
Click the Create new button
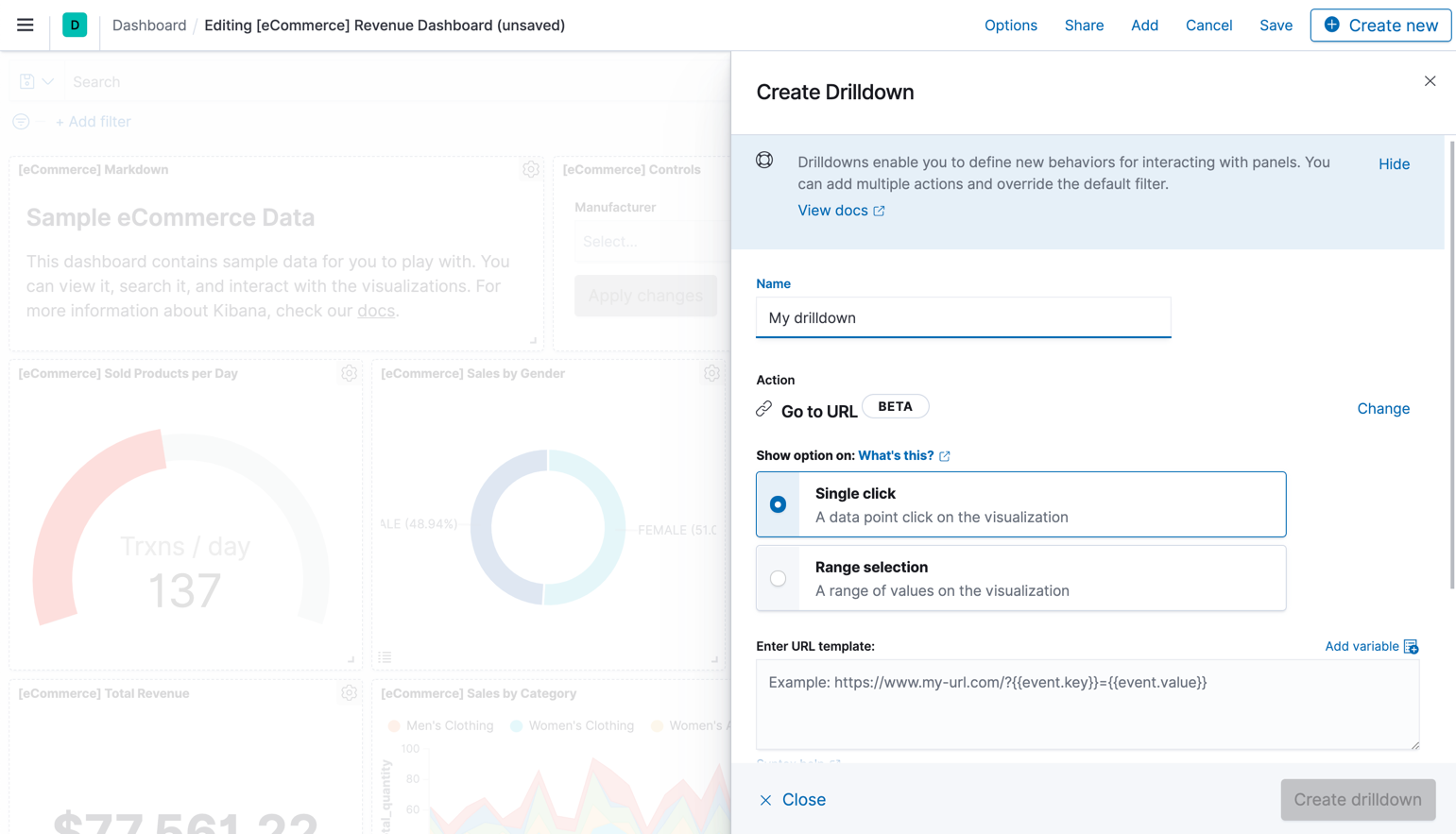[x=1380, y=25]
